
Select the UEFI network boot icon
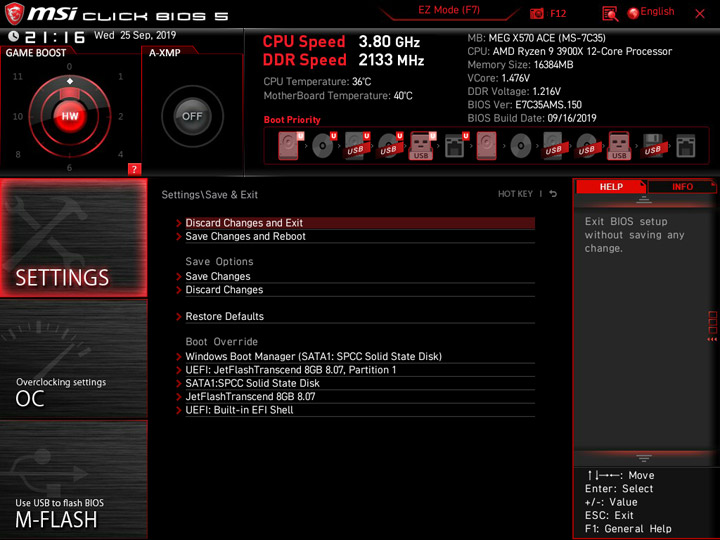click(x=456, y=146)
